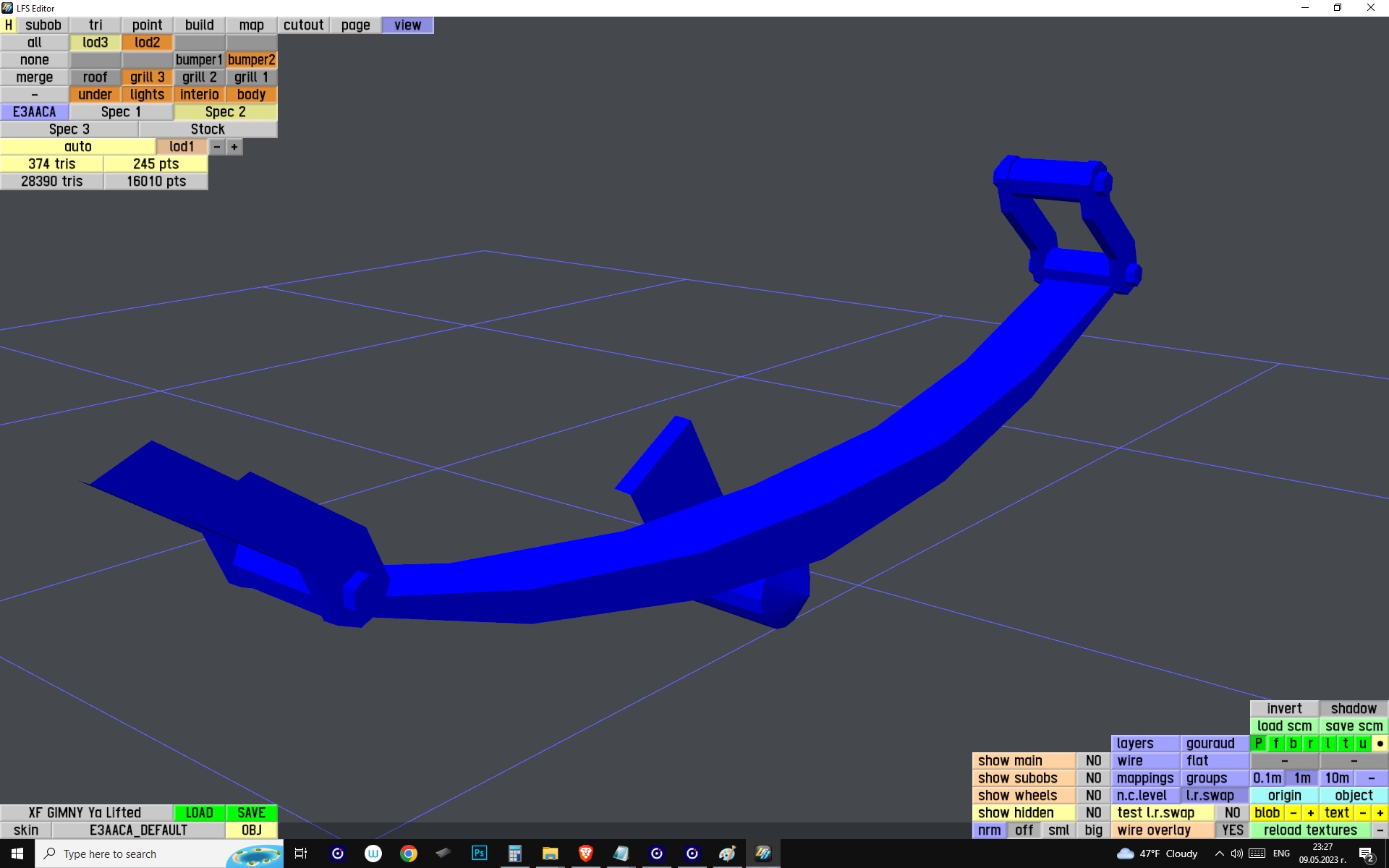The image size is (1389, 868).
Task: Switch to the map tab
Action: point(251,25)
